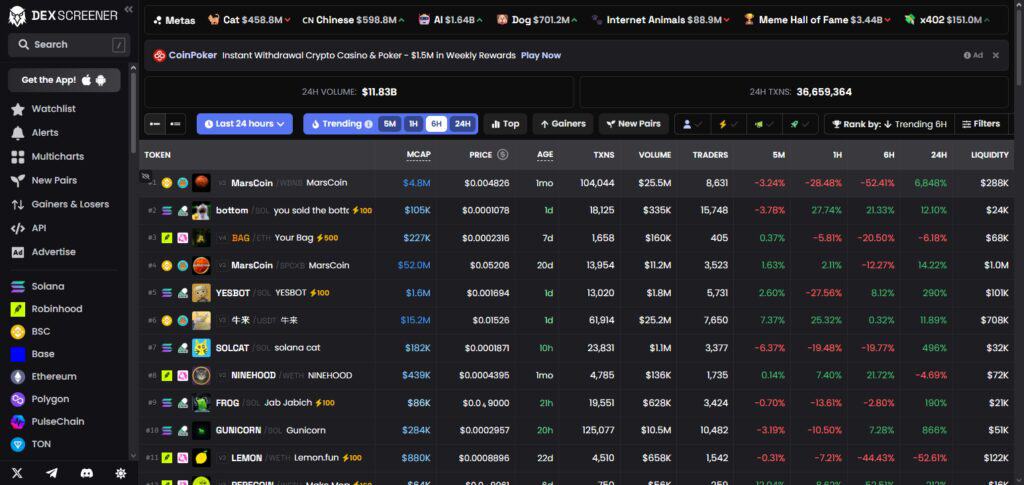Viewport: 1024px width, 485px height.
Task: Open the Internet Animals meta
Action: point(662,20)
